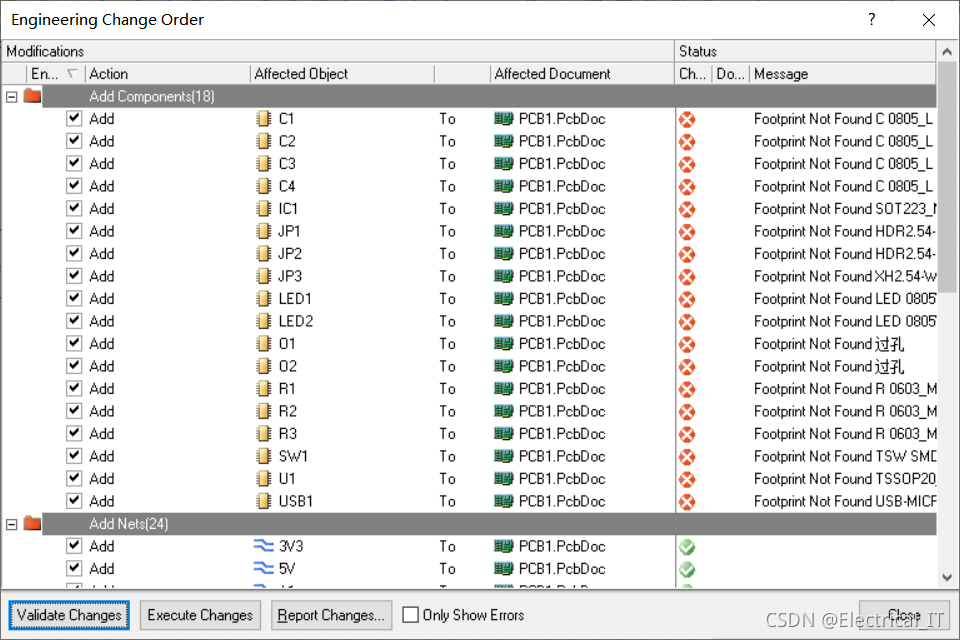Image resolution: width=960 pixels, height=640 pixels.
Task: Click the PCB document icon in 3V3 row
Action: [503, 546]
